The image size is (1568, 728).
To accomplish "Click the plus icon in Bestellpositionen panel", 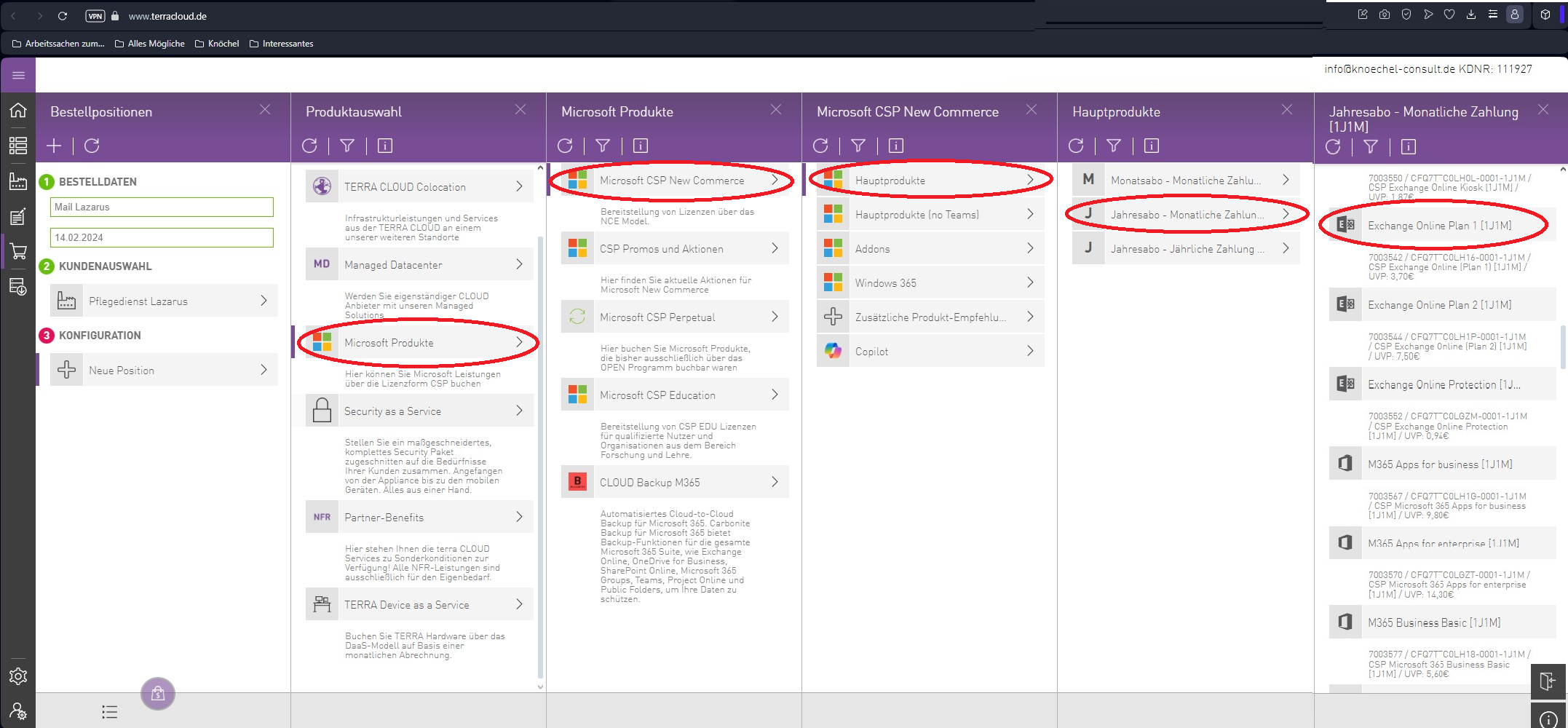I will (54, 146).
